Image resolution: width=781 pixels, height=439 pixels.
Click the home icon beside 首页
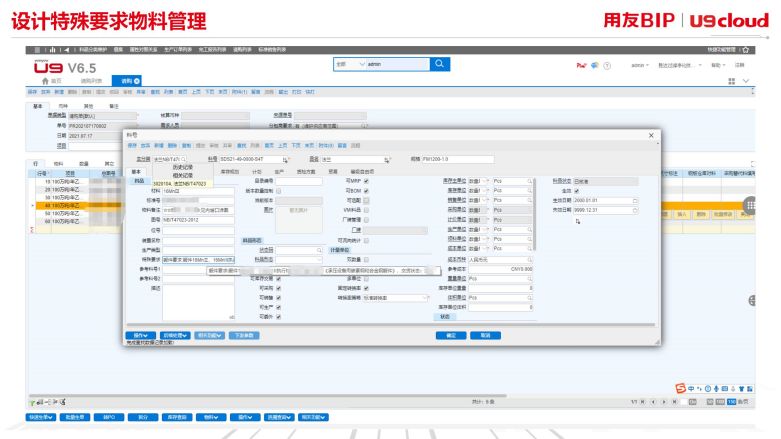[x=45, y=81]
